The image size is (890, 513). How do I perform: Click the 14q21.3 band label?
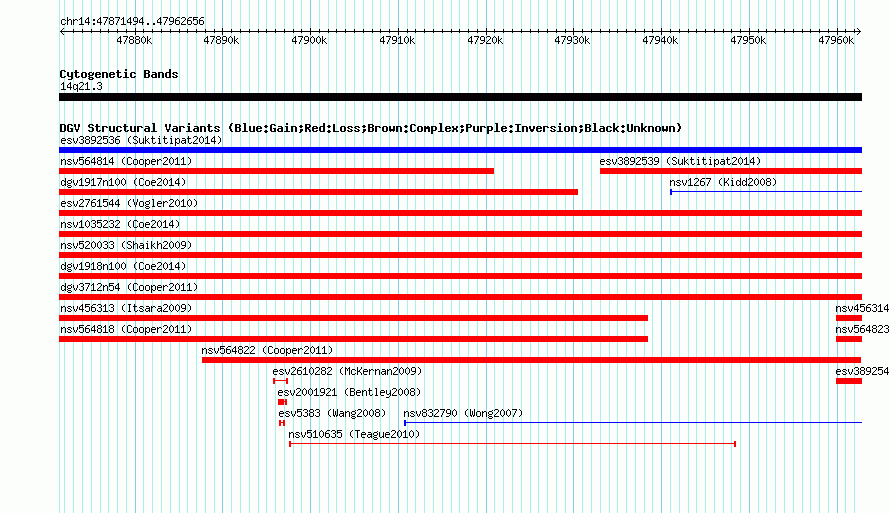81,86
